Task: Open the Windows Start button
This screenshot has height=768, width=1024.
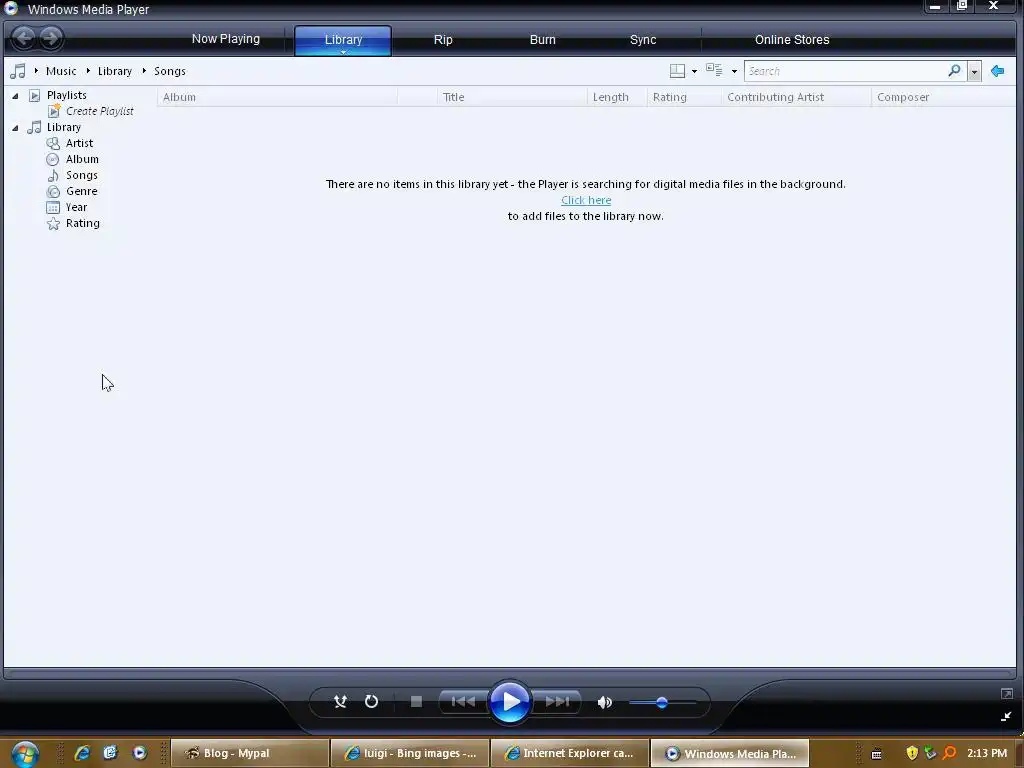Action: [24, 754]
